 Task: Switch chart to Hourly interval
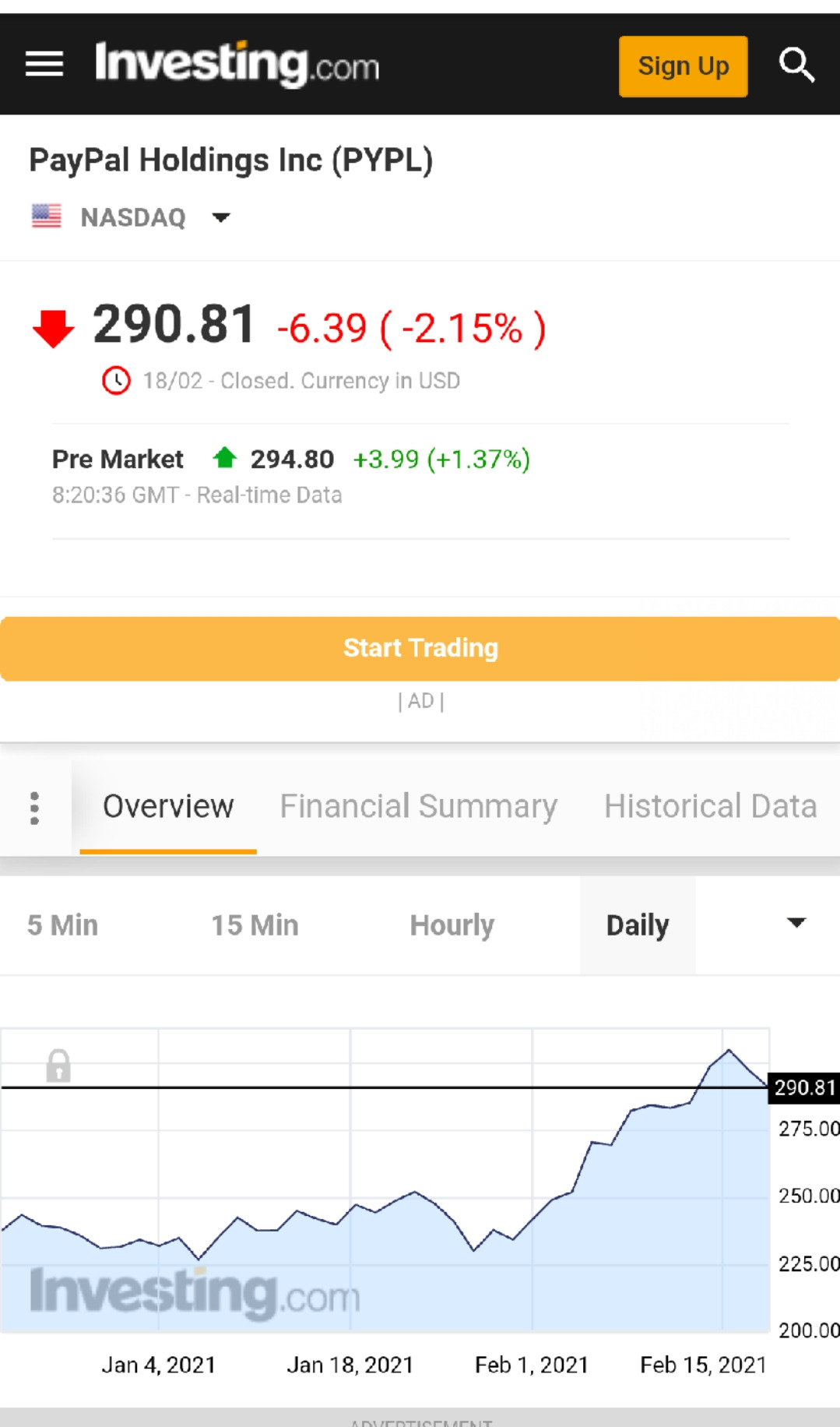452,925
